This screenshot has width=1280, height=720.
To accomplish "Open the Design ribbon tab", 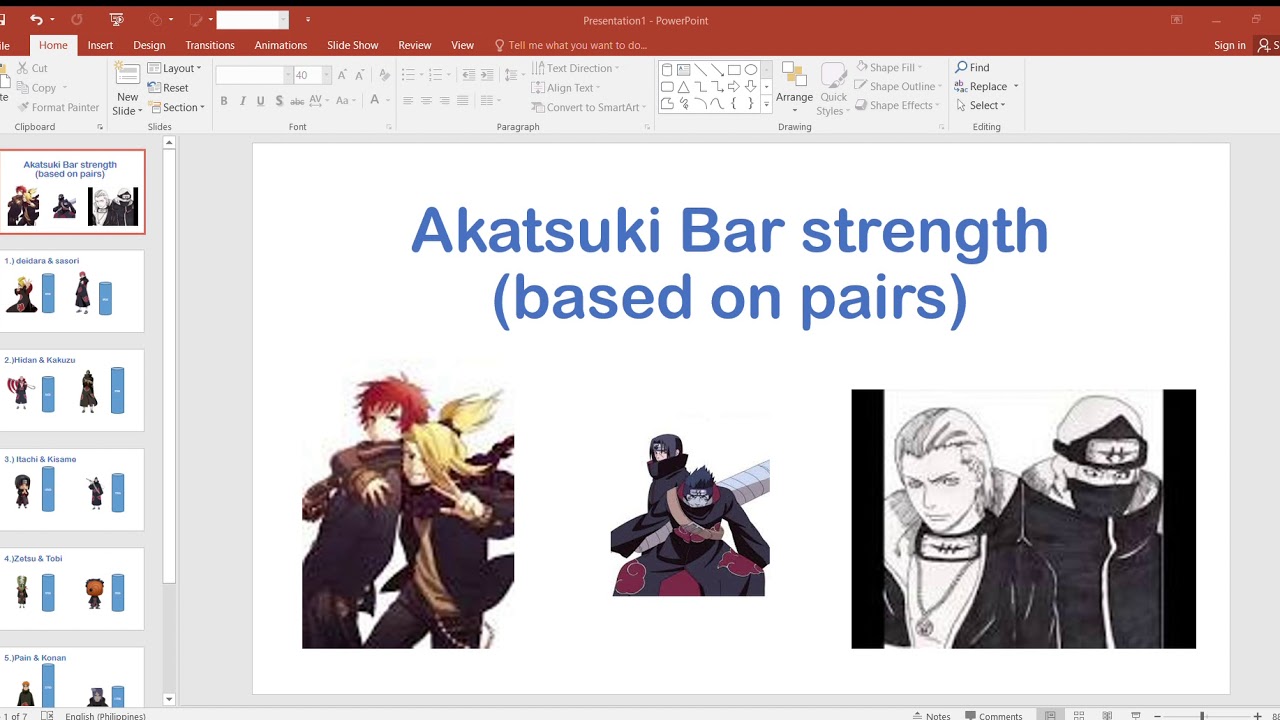I will coord(149,45).
